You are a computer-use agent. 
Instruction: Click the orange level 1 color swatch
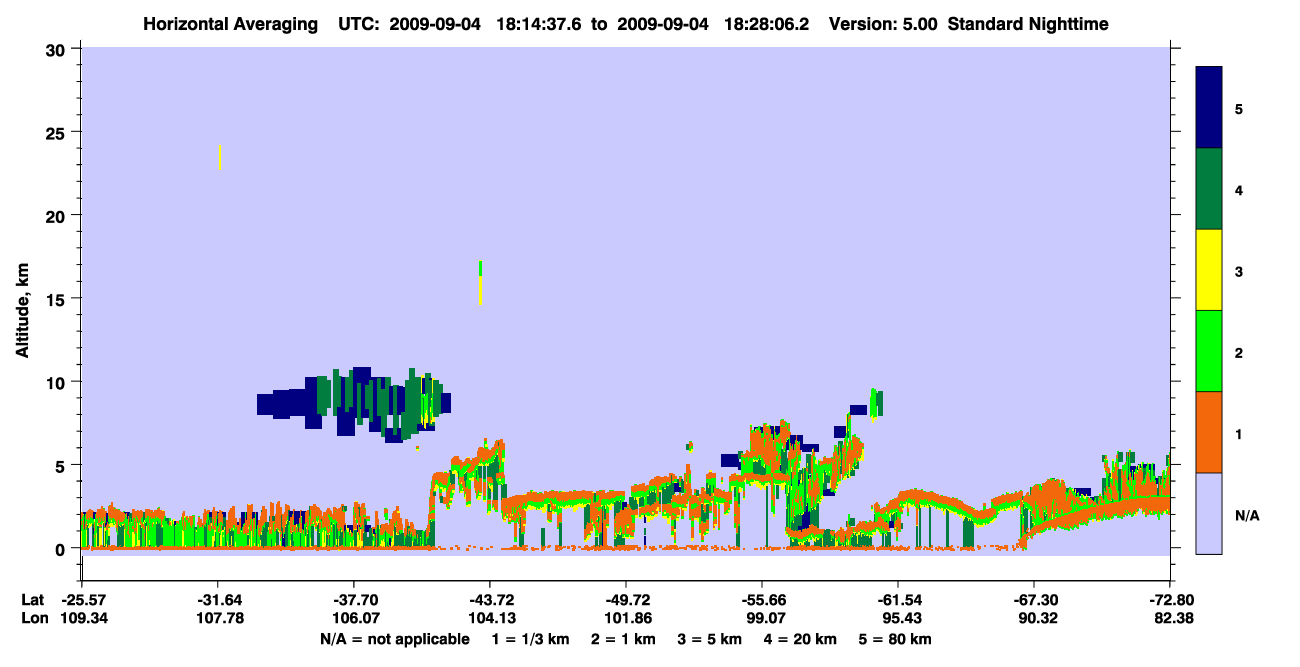click(x=1209, y=432)
